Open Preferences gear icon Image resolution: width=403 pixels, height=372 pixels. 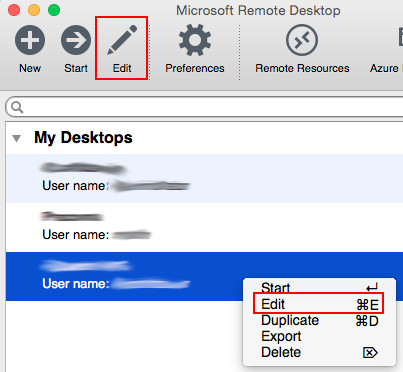(195, 40)
